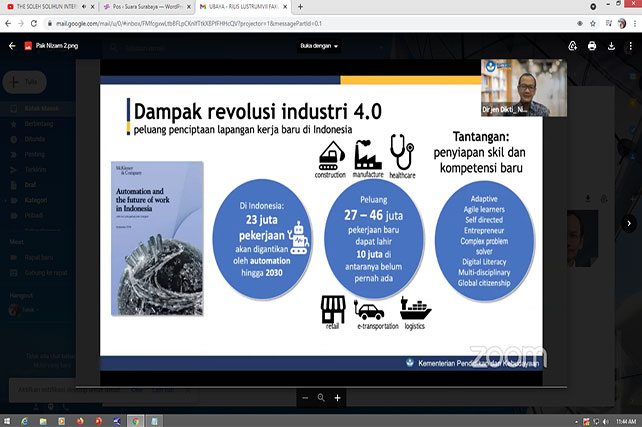Open a new browser tab
Image resolution: width=642 pixels, height=427 pixels.
(x=301, y=7)
